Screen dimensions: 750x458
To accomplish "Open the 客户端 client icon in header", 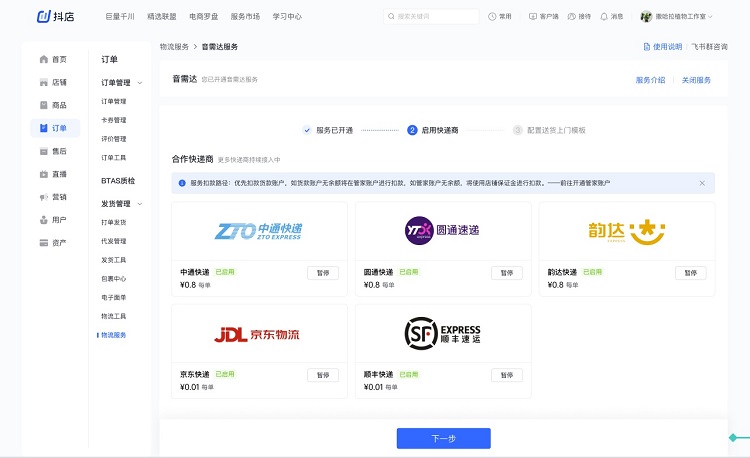I will [533, 17].
